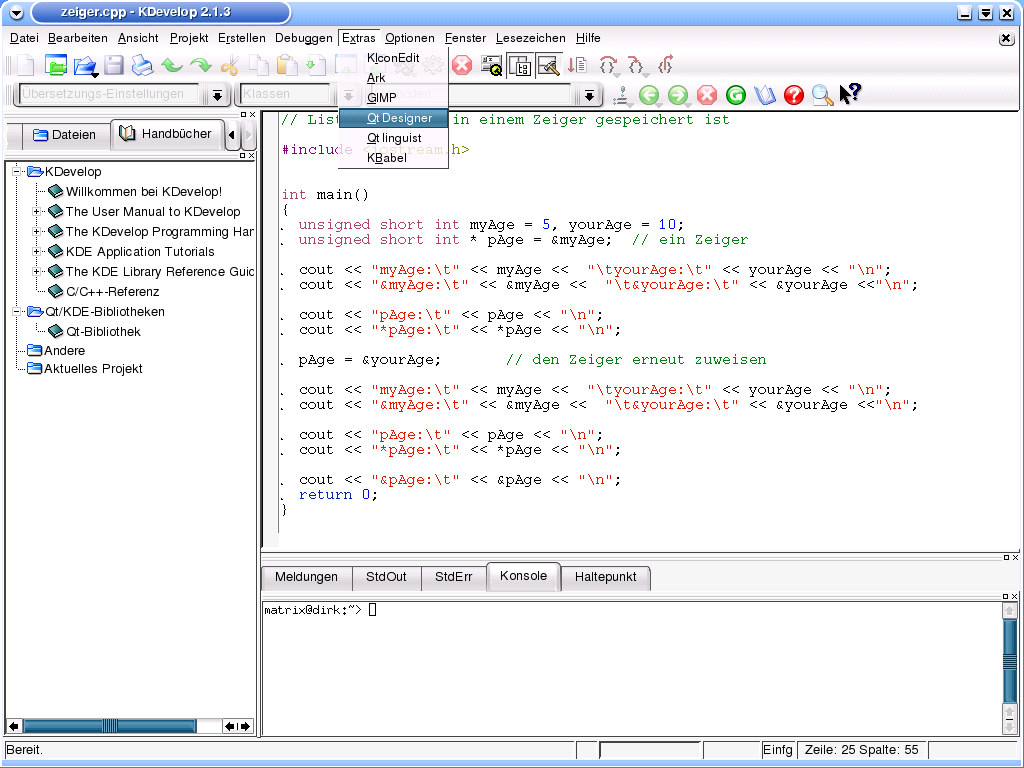Expand The User Manual to KDevelop node
This screenshot has width=1024, height=768.
coord(38,212)
